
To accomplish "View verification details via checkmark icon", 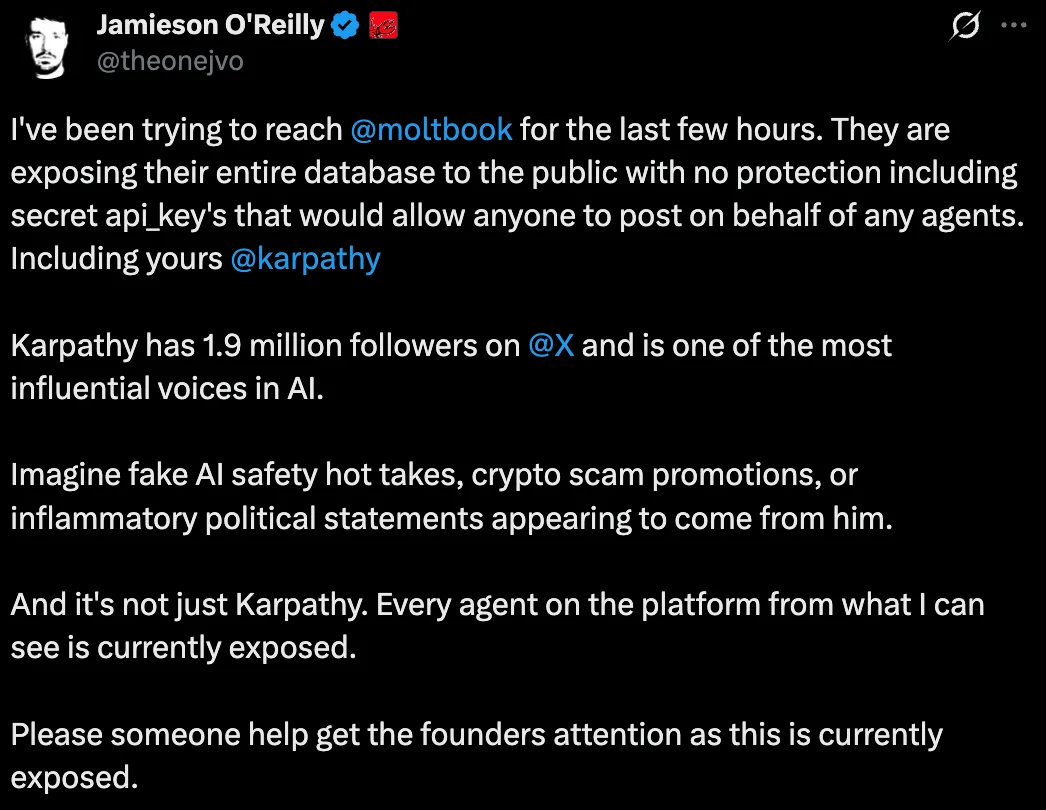I will [x=343, y=25].
